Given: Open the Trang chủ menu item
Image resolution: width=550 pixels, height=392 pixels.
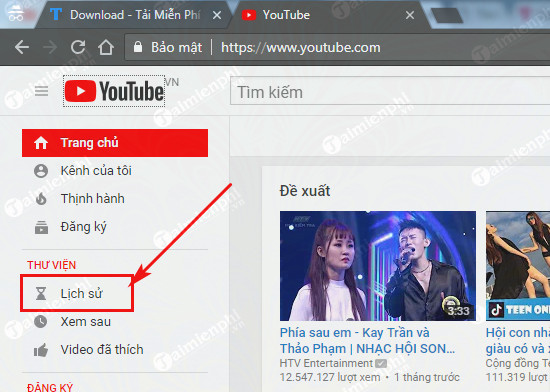Looking at the screenshot, I should point(115,143).
